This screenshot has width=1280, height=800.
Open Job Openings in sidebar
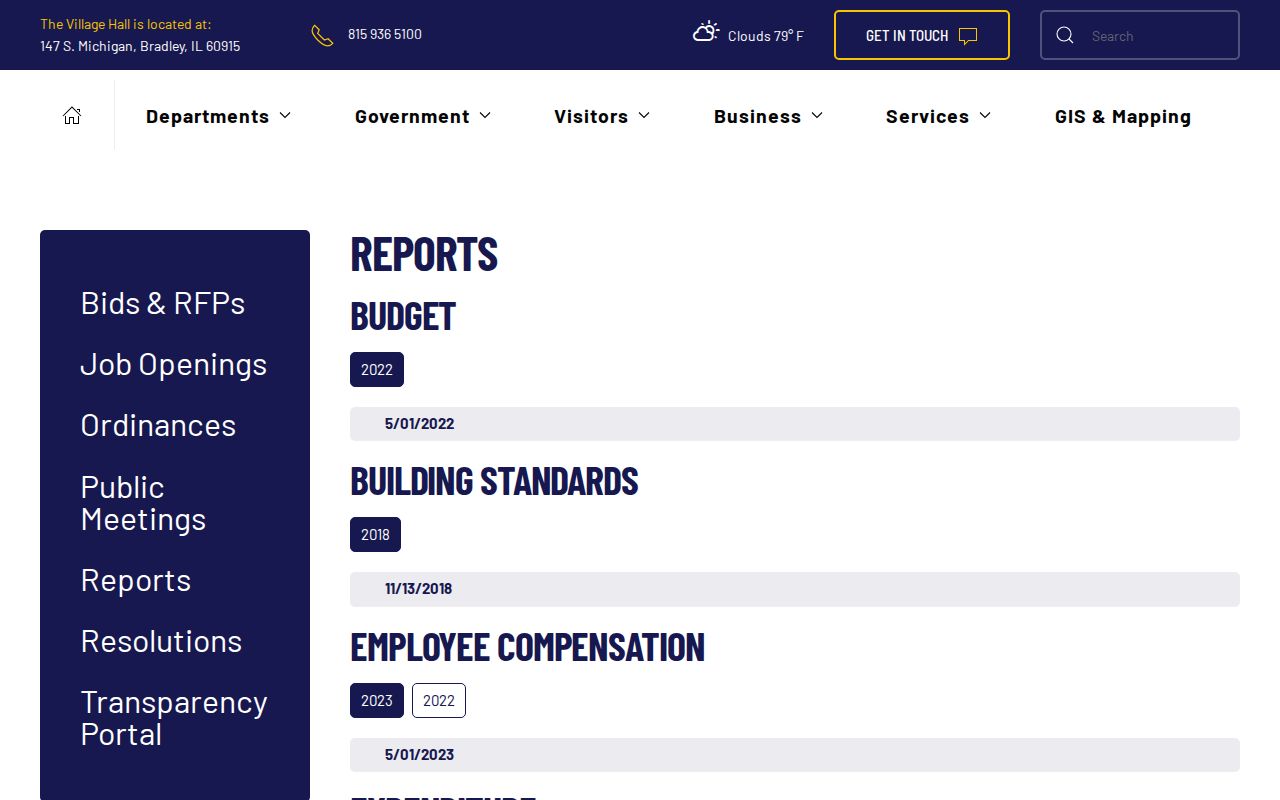point(174,364)
